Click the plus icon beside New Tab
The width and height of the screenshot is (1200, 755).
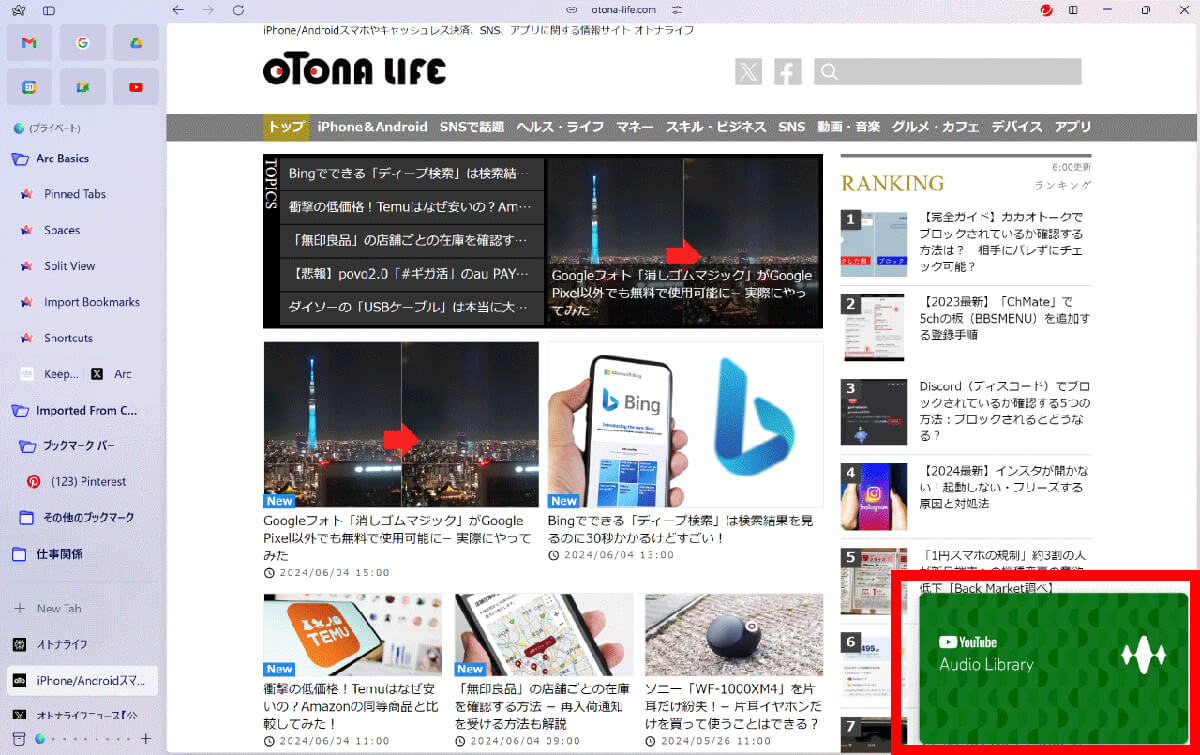coord(19,608)
